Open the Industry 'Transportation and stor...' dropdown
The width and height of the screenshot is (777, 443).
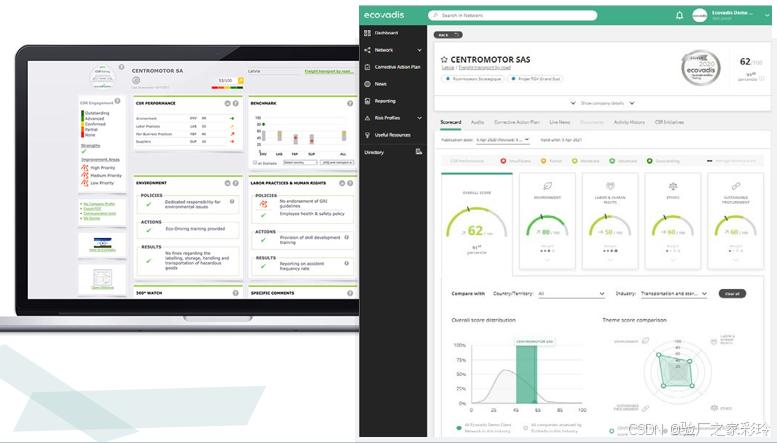[x=673, y=294]
